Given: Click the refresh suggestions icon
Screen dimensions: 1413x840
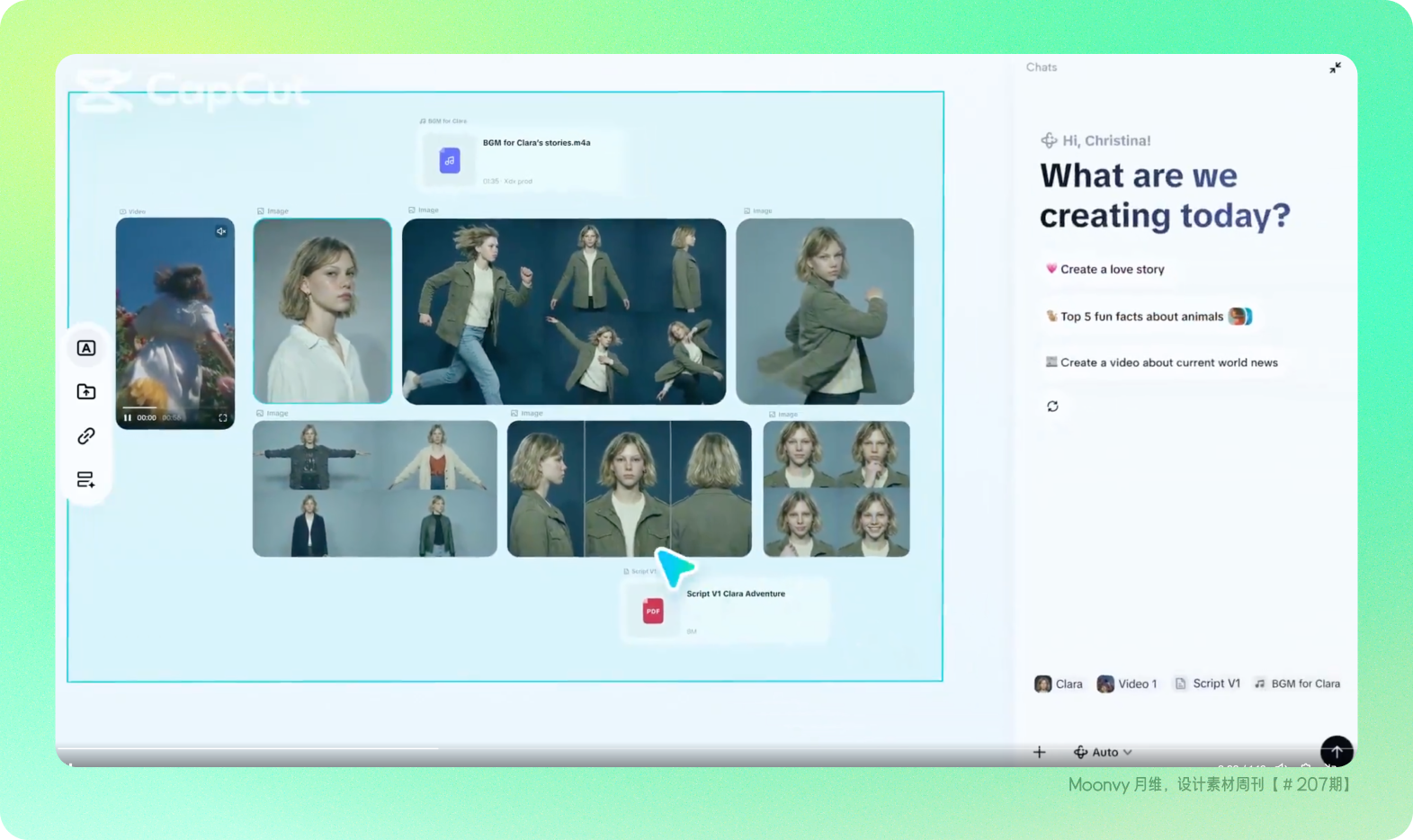Looking at the screenshot, I should (x=1052, y=407).
